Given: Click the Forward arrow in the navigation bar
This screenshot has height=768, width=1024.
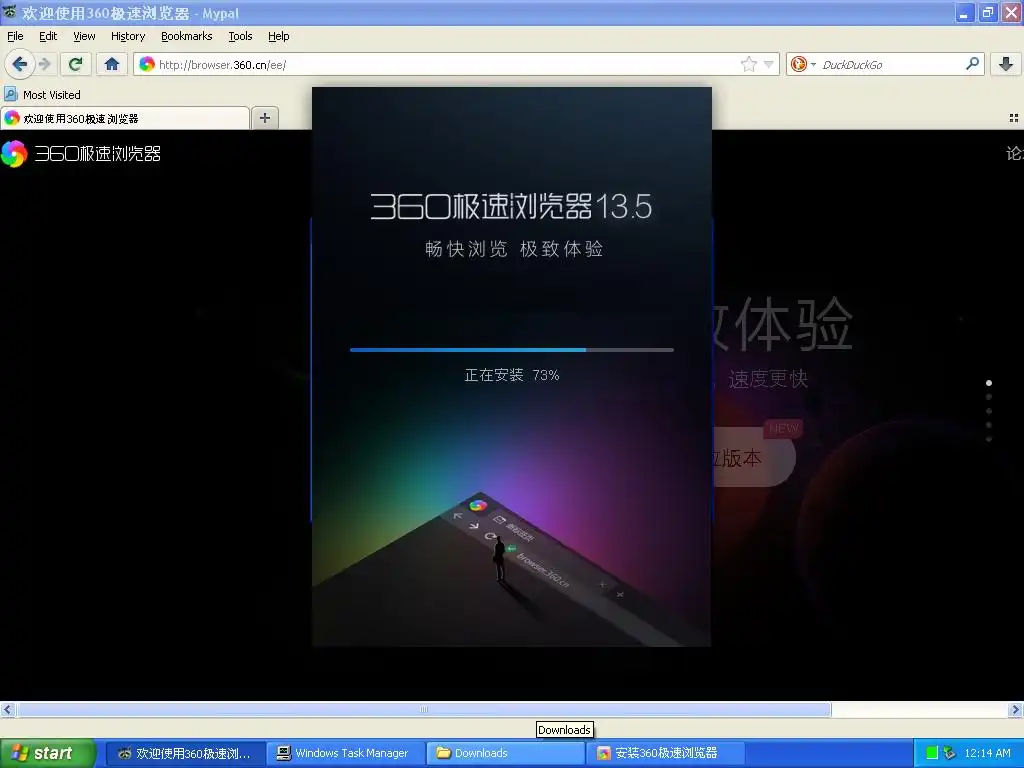Looking at the screenshot, I should [x=44, y=64].
